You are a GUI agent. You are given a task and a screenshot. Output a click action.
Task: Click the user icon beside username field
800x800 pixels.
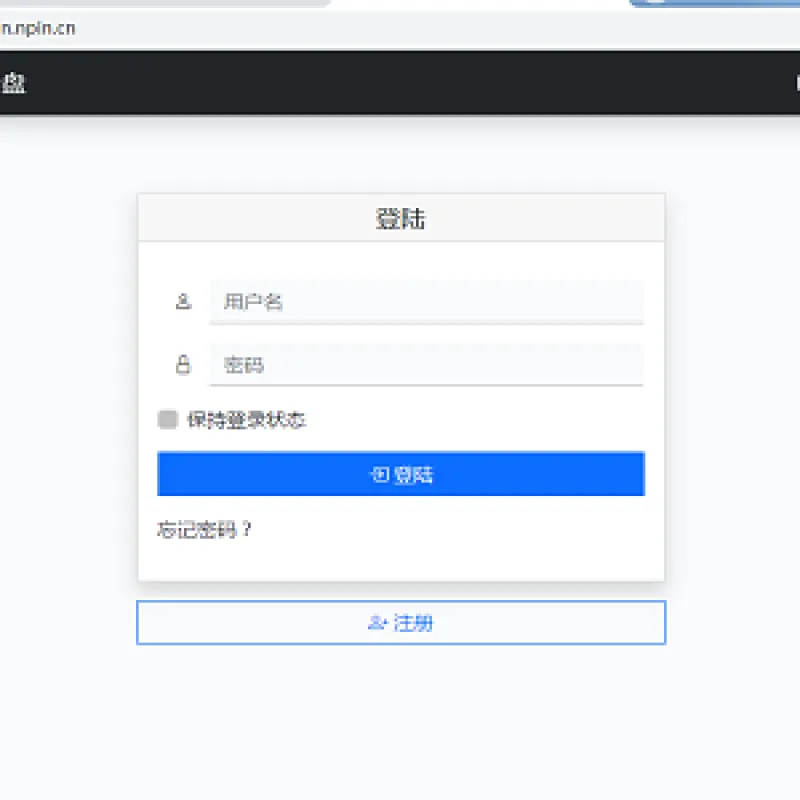click(x=183, y=302)
